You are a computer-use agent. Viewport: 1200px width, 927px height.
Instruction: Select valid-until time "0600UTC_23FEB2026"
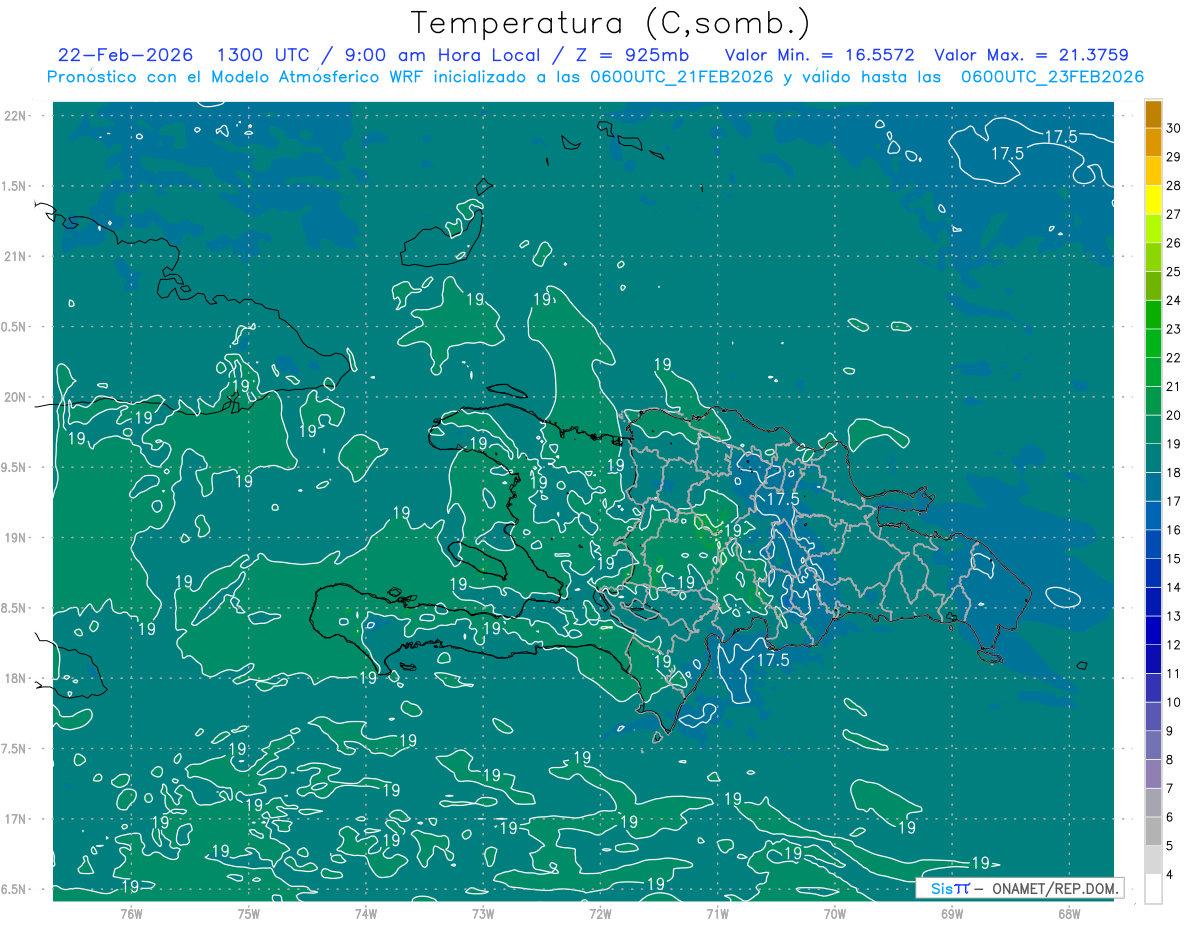tap(1053, 77)
